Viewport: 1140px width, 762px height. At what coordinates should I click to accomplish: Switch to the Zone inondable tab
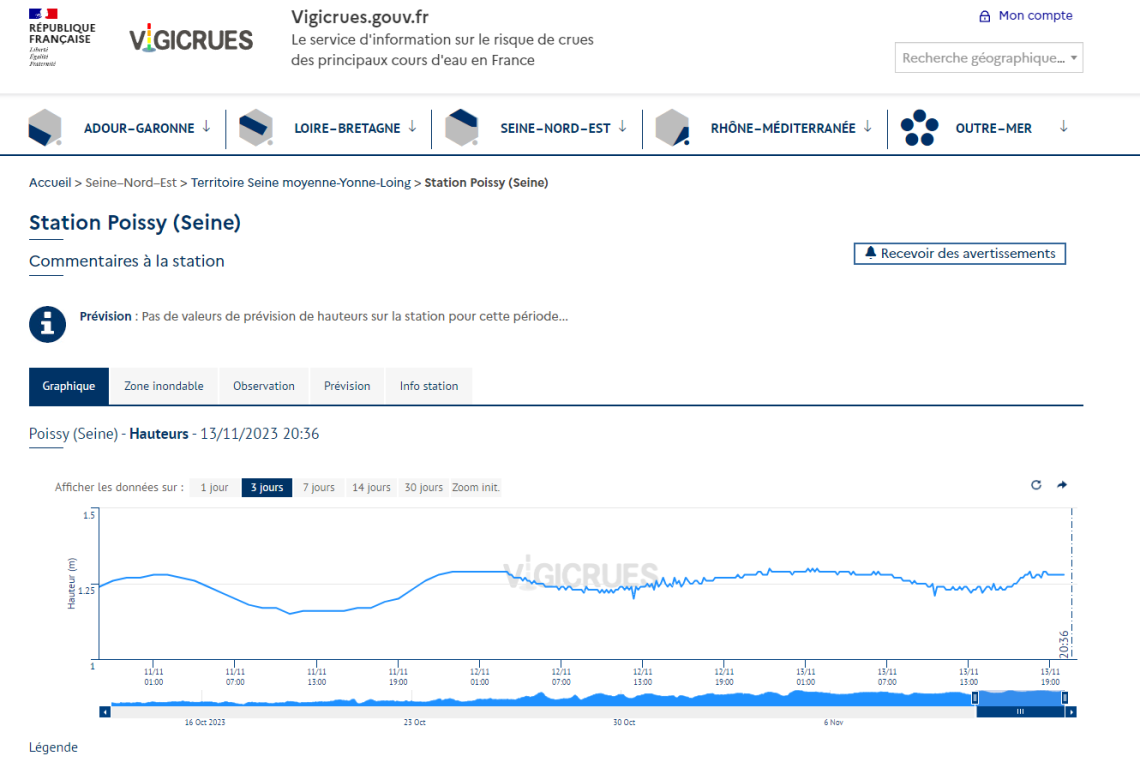(164, 386)
